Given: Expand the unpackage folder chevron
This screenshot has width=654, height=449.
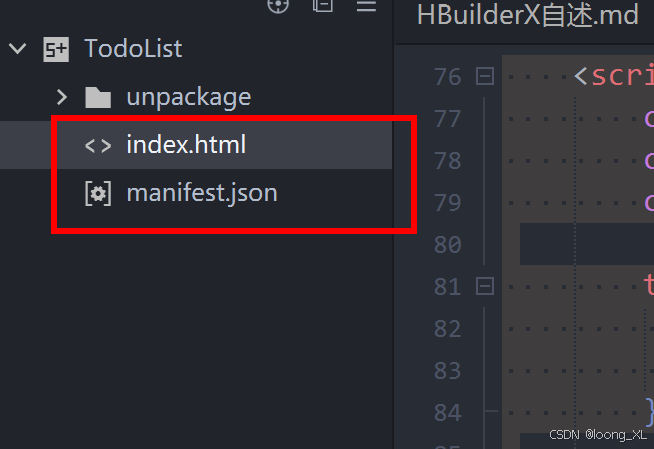Looking at the screenshot, I should 61,97.
